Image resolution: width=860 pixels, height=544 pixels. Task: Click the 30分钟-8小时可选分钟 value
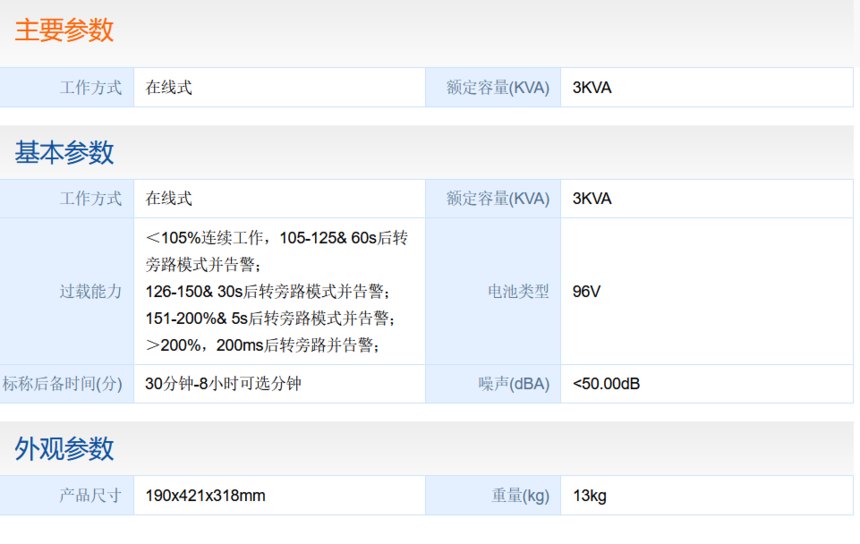223,383
